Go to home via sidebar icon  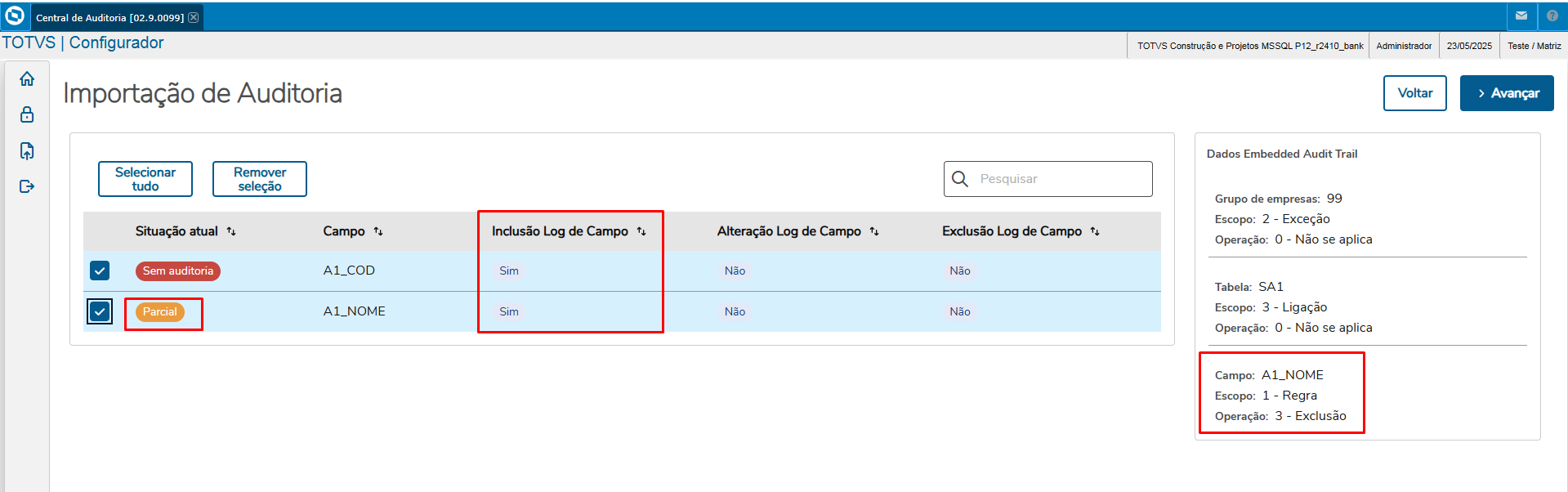pos(27,79)
